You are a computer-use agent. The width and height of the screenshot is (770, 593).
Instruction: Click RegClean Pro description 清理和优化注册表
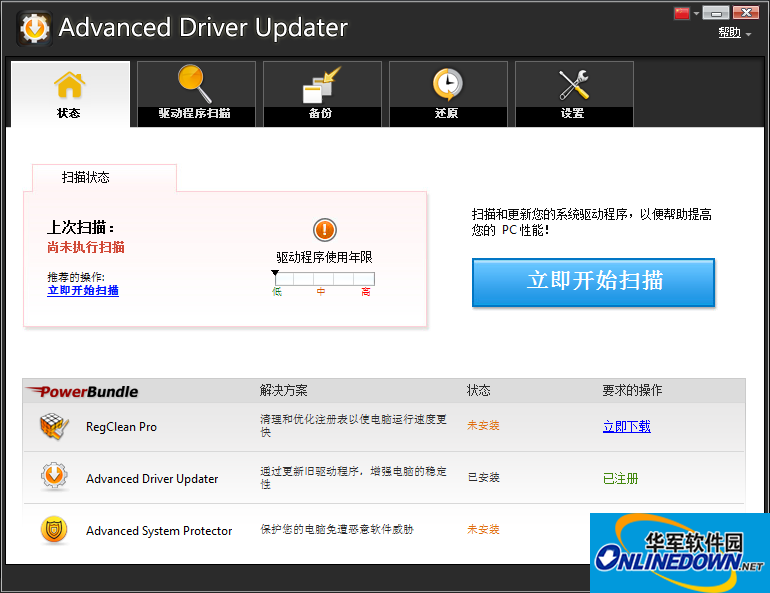coord(353,426)
